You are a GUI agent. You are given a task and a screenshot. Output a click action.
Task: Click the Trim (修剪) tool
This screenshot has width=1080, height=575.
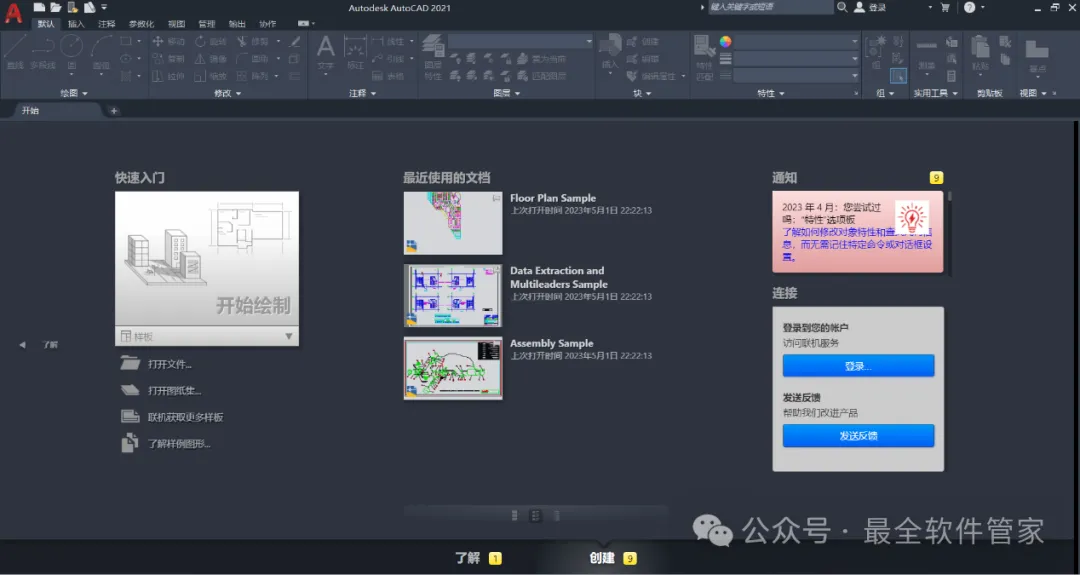click(x=253, y=41)
